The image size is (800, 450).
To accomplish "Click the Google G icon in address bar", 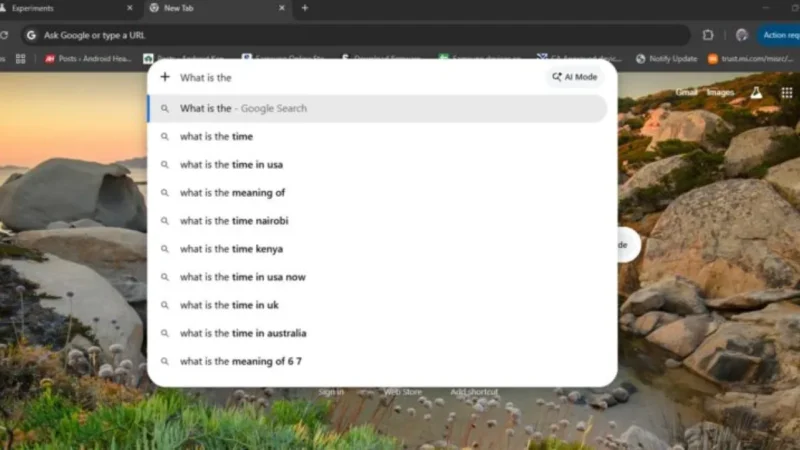I will (31, 35).
